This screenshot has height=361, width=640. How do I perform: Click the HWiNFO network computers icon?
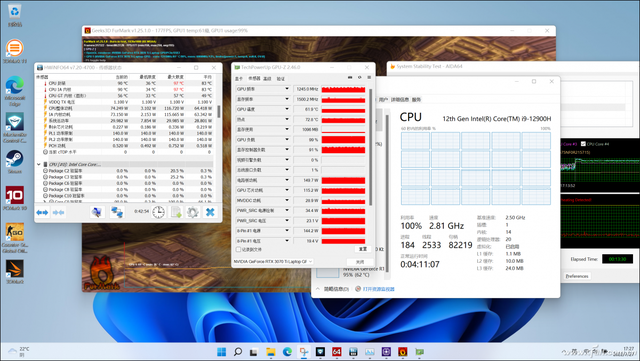click(117, 212)
